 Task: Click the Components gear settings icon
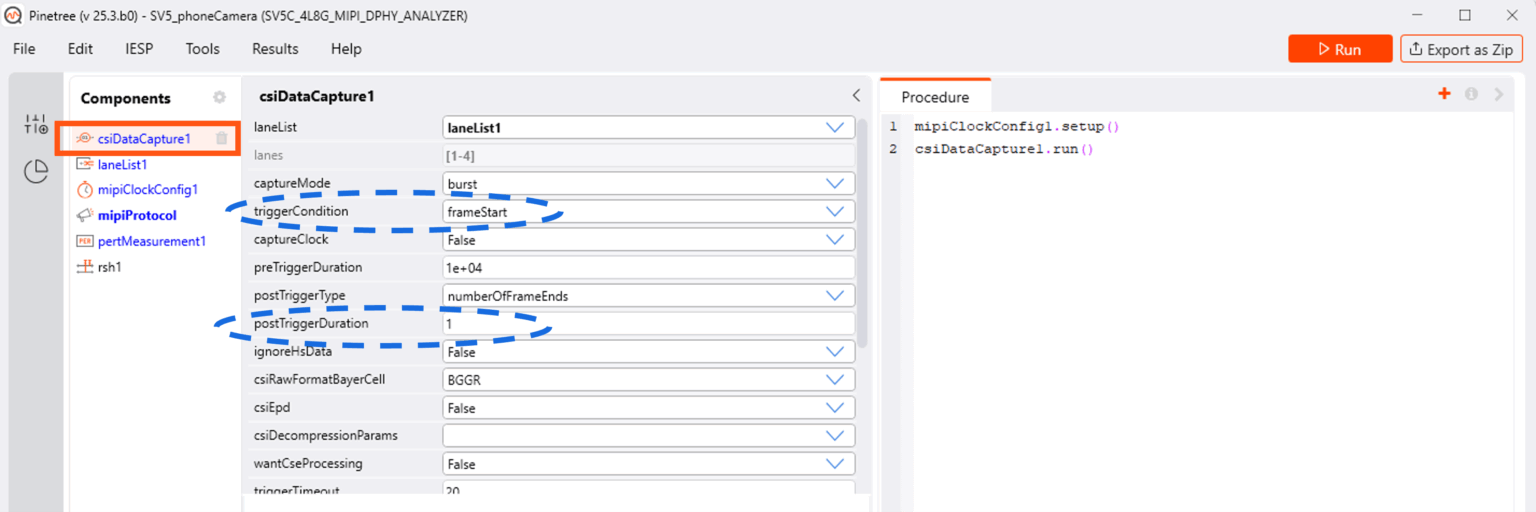pyautogui.click(x=219, y=97)
